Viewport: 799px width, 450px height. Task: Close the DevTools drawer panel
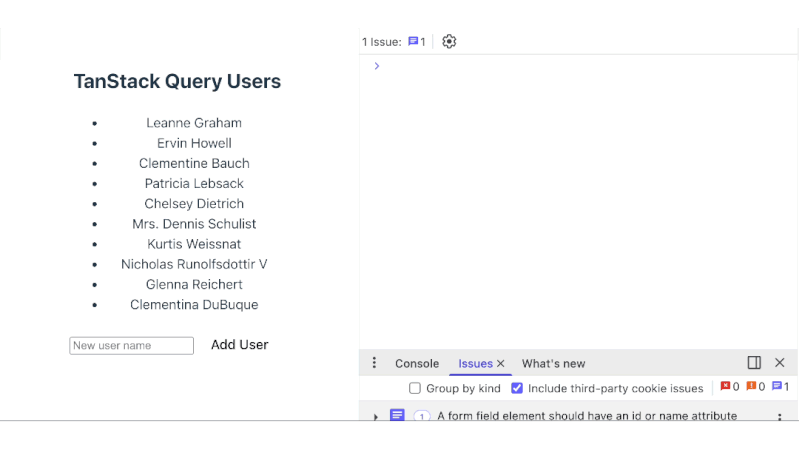(780, 363)
